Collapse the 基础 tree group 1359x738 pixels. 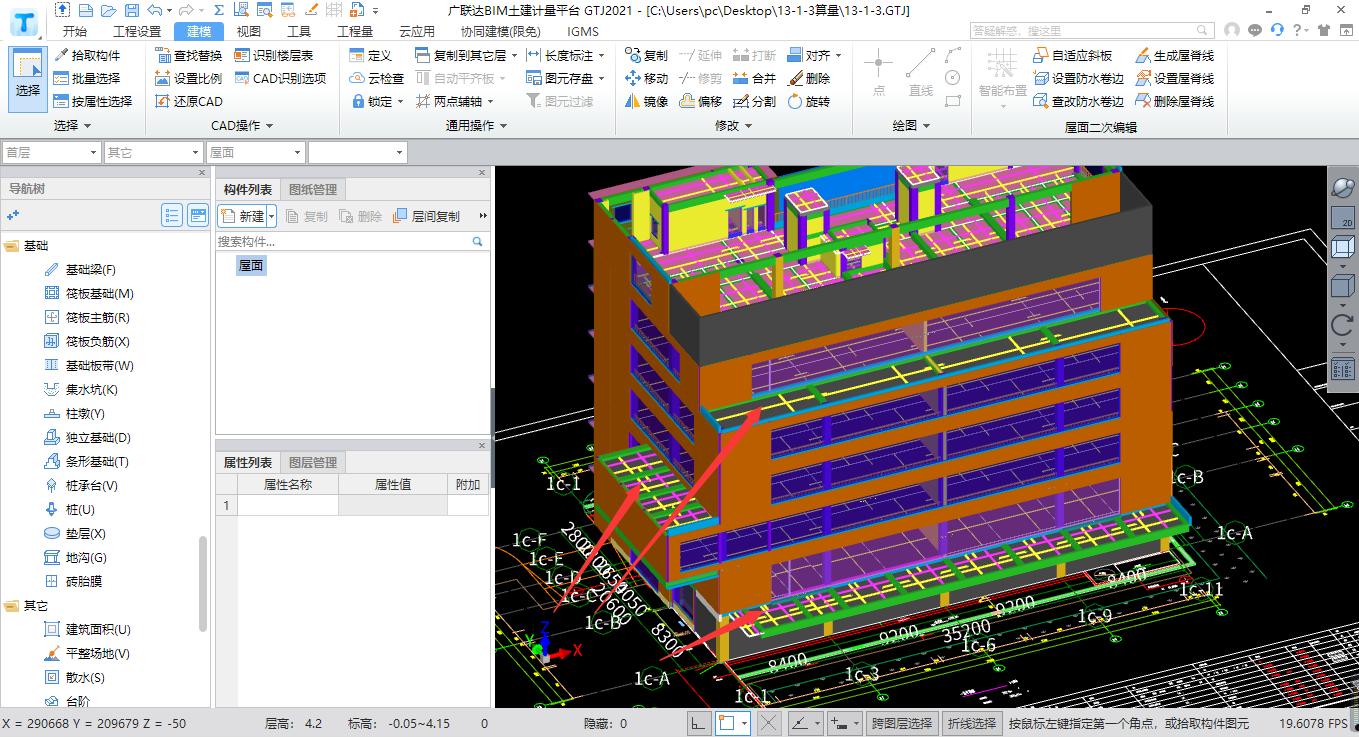12,245
